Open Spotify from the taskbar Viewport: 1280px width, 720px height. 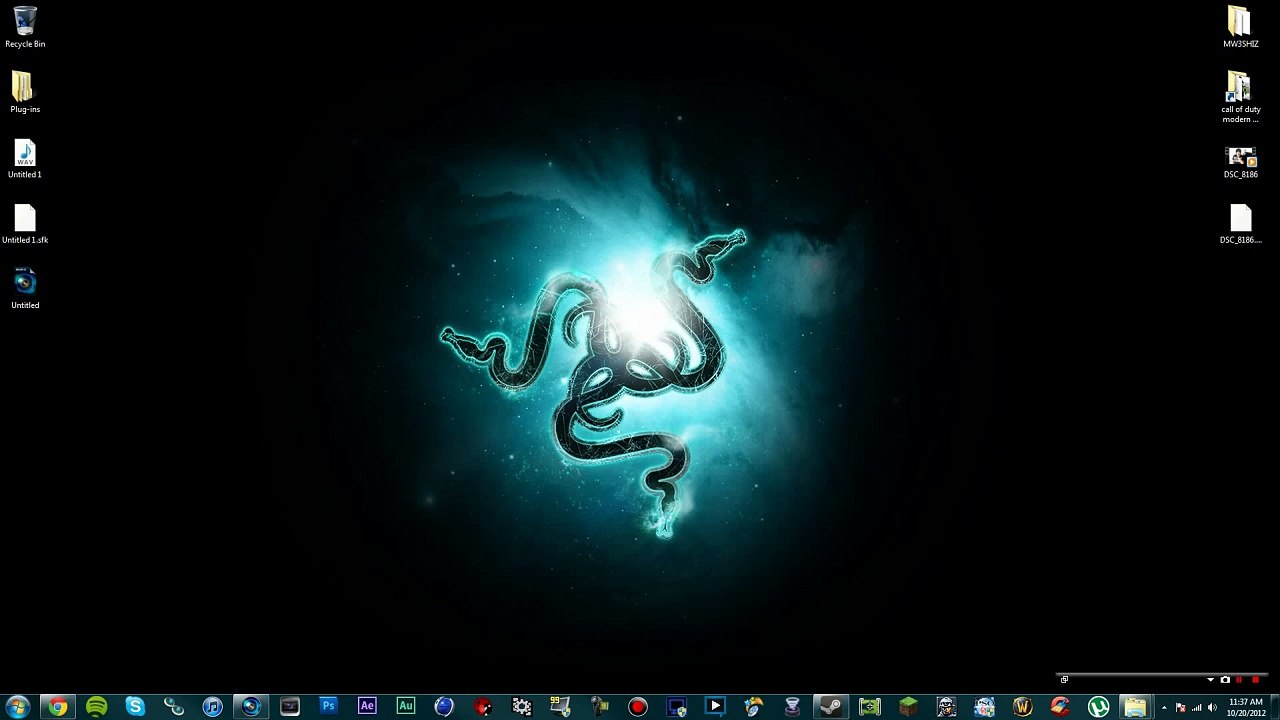[97, 707]
